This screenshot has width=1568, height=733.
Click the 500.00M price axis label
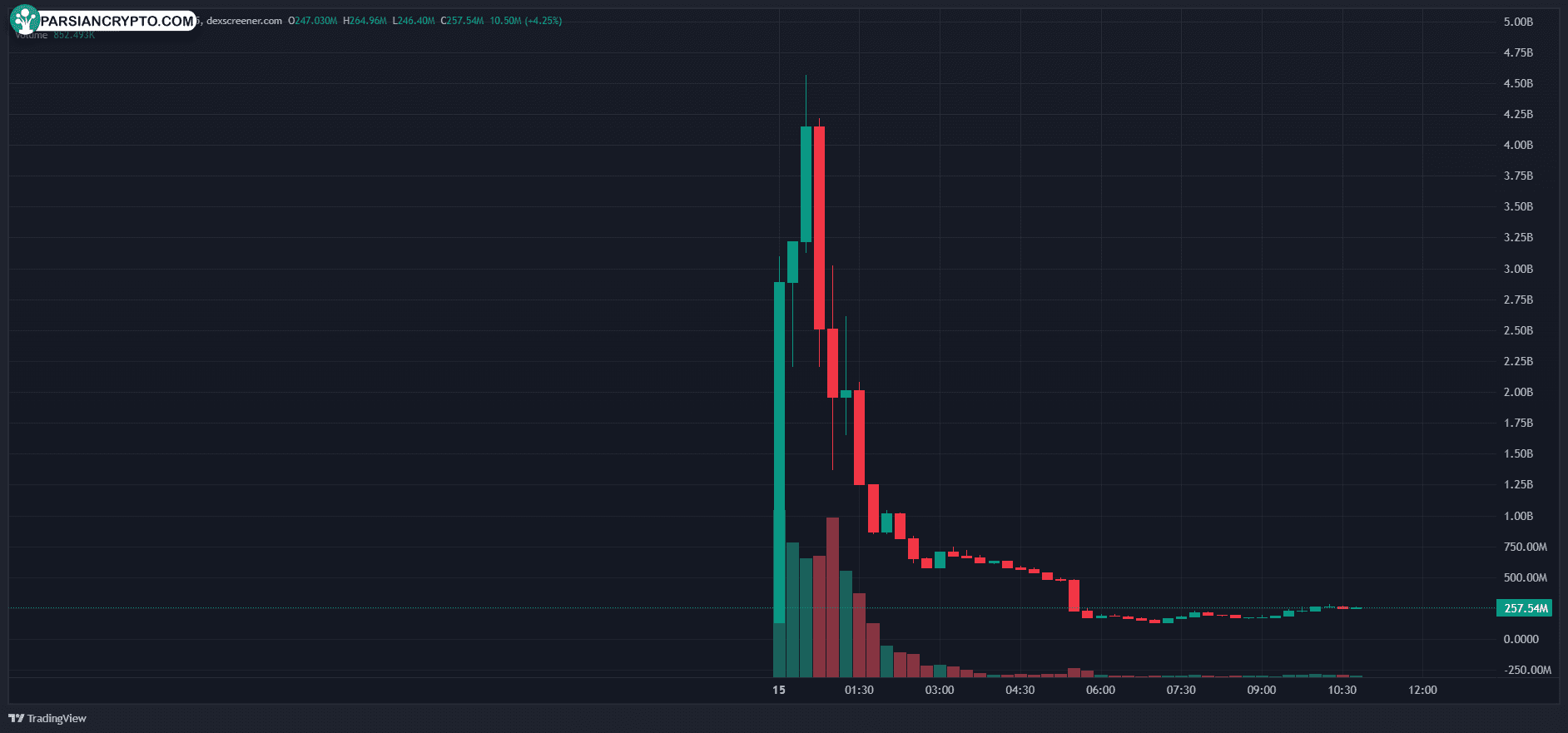tap(1525, 577)
